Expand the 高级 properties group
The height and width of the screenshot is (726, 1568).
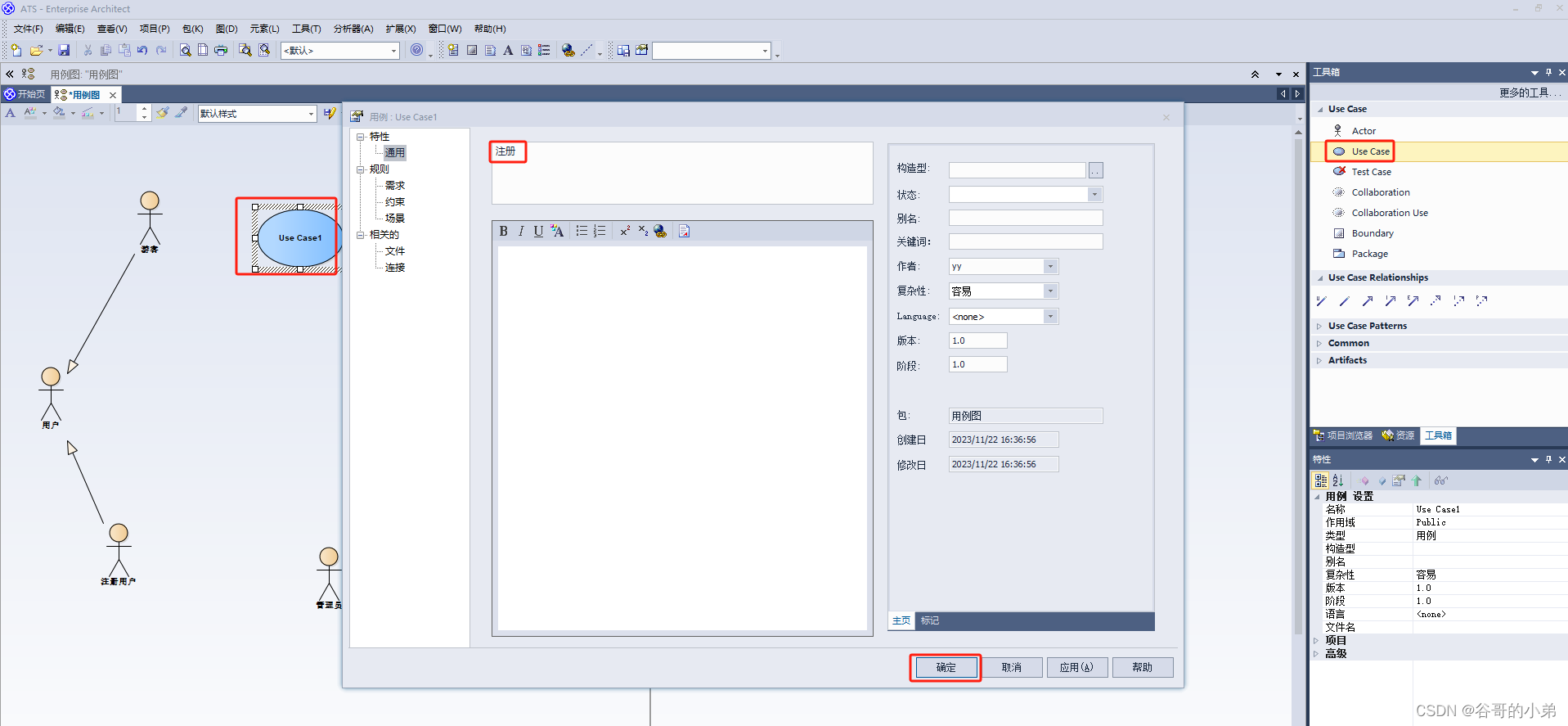click(1316, 653)
